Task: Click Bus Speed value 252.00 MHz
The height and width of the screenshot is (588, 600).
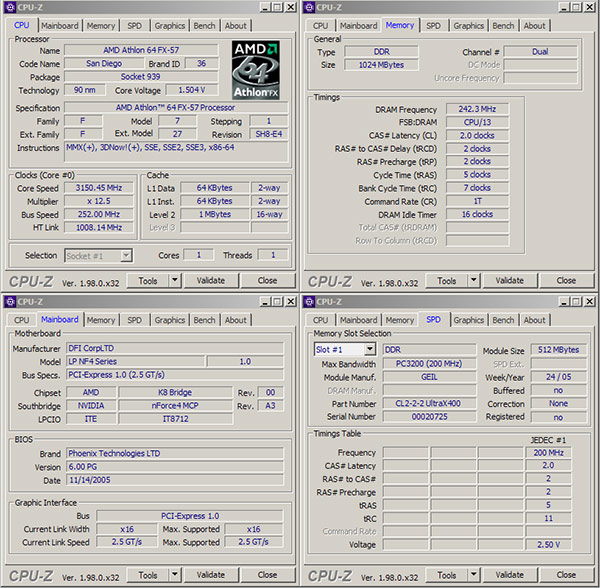Action: click(99, 214)
